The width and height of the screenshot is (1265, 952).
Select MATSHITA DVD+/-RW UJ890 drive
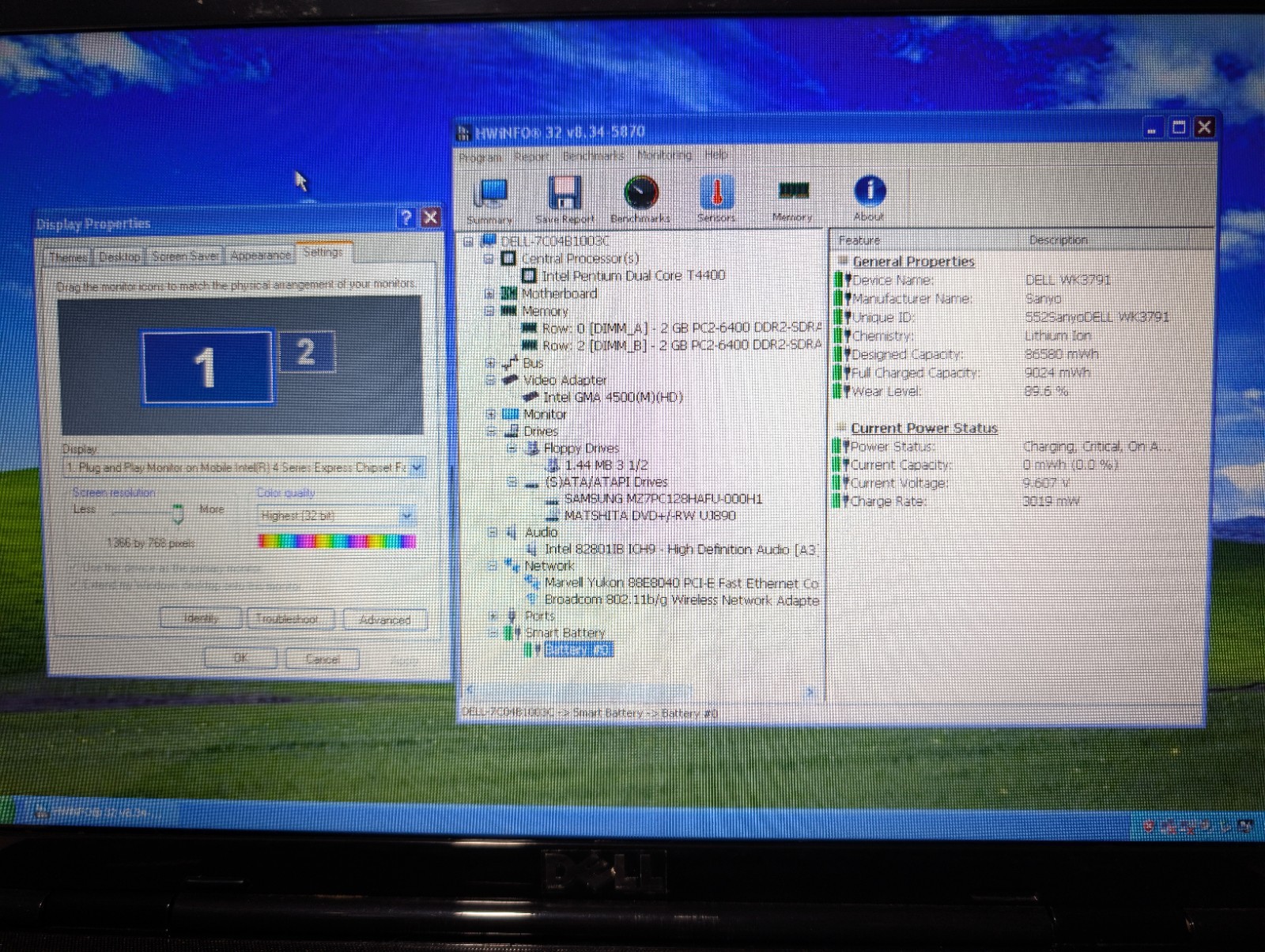pos(650,516)
